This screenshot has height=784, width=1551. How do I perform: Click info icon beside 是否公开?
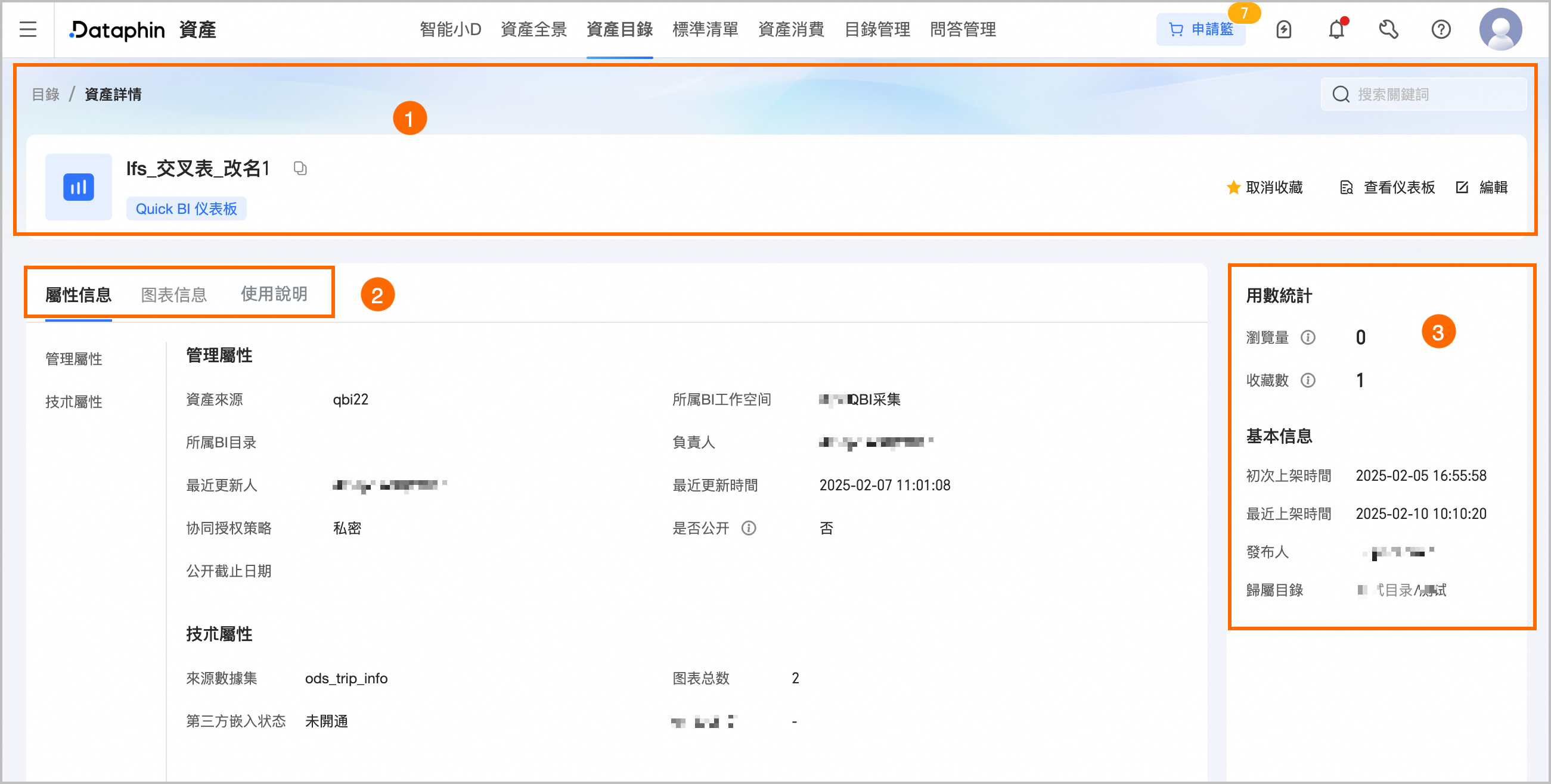coord(749,528)
